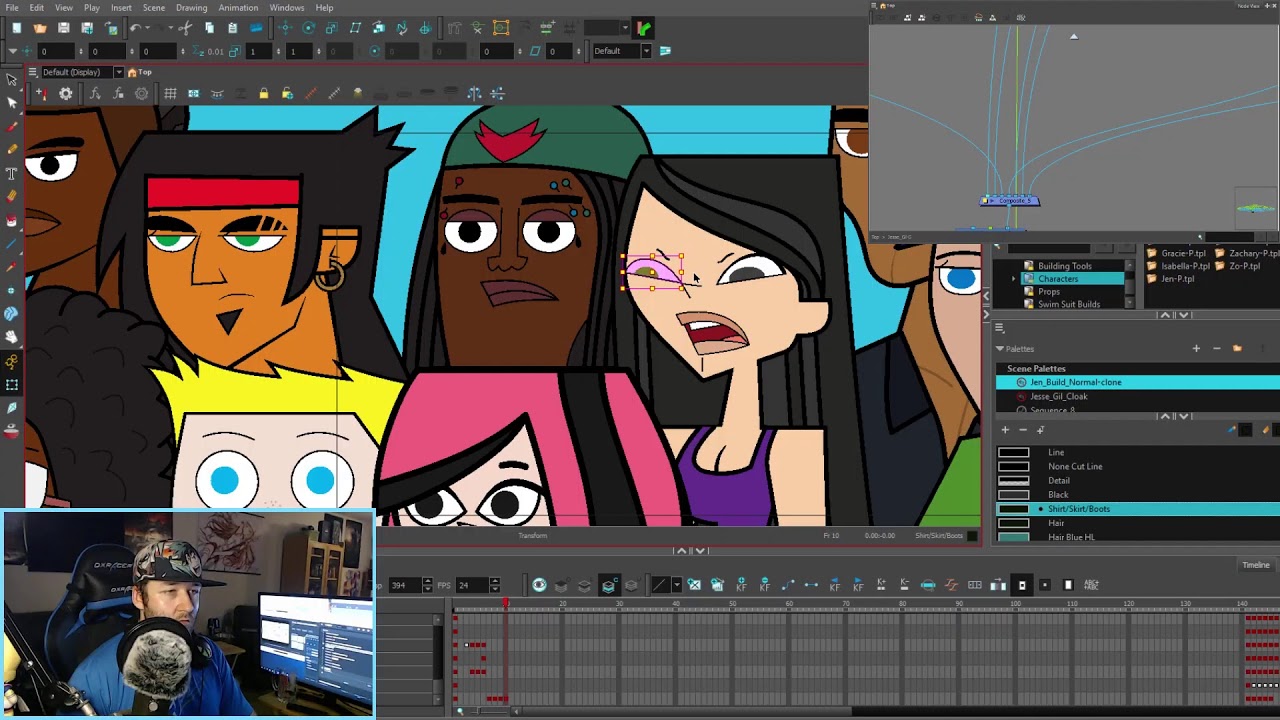Click the Go to Next Keyframe icon

pyautogui.click(x=858, y=585)
